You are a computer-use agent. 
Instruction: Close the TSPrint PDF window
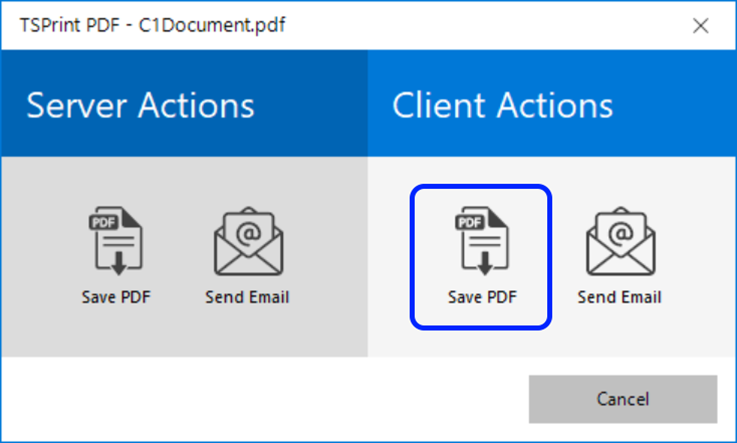(700, 25)
